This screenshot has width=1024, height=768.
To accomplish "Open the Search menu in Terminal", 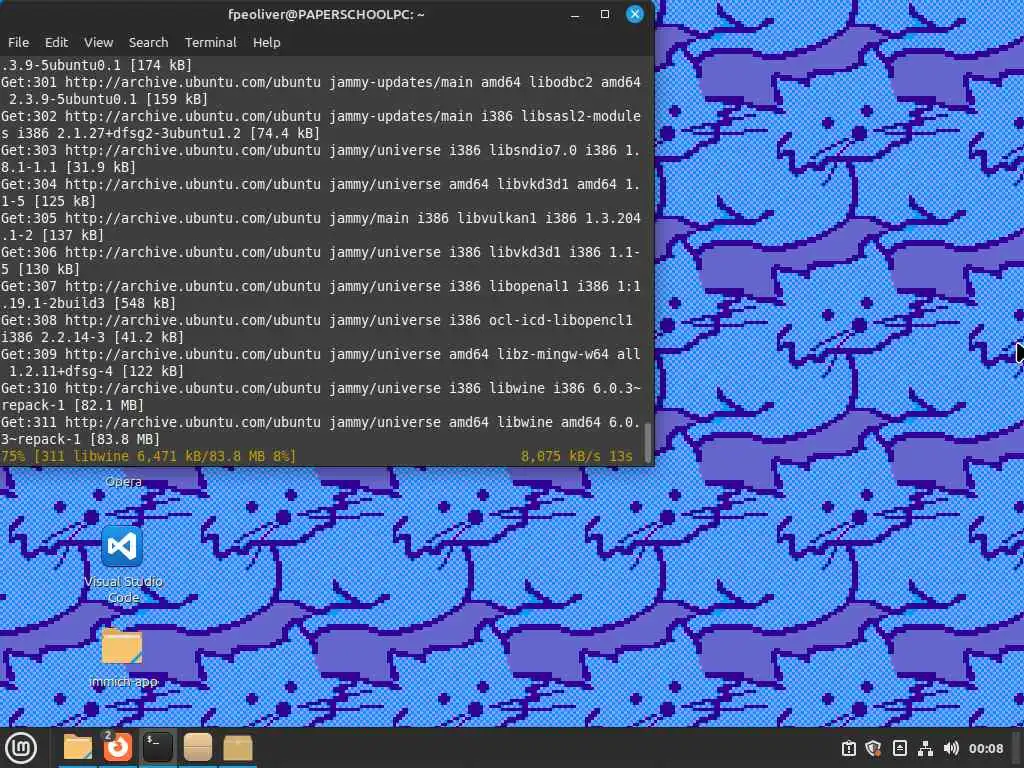I will tap(148, 42).
